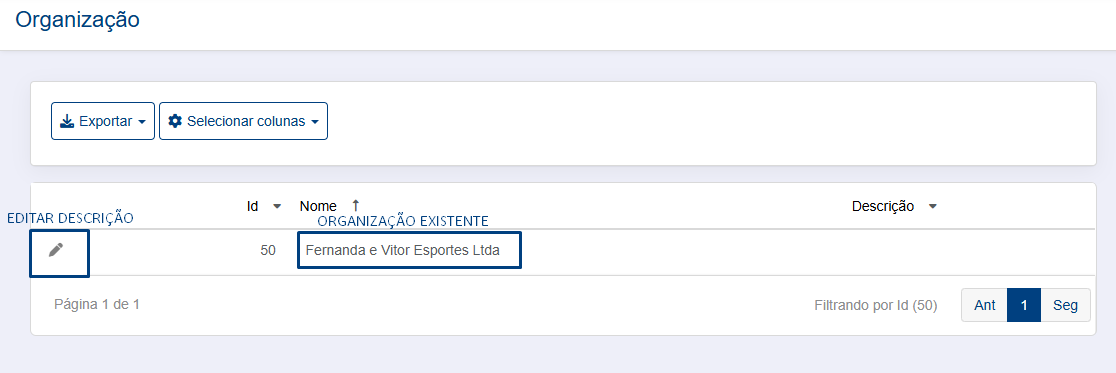The image size is (1116, 373).
Task: Click the empty Descrição cell in row 50
Action: coord(968,251)
